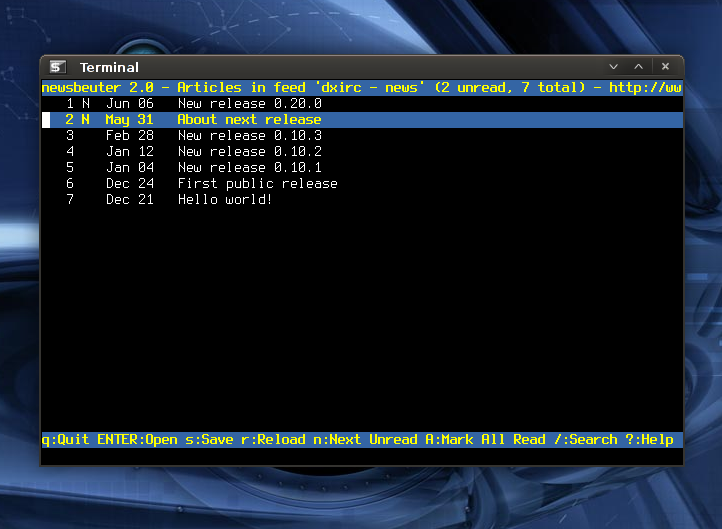Click the 'Dec 24' date entry
The height and width of the screenshot is (529, 722).
tap(130, 184)
